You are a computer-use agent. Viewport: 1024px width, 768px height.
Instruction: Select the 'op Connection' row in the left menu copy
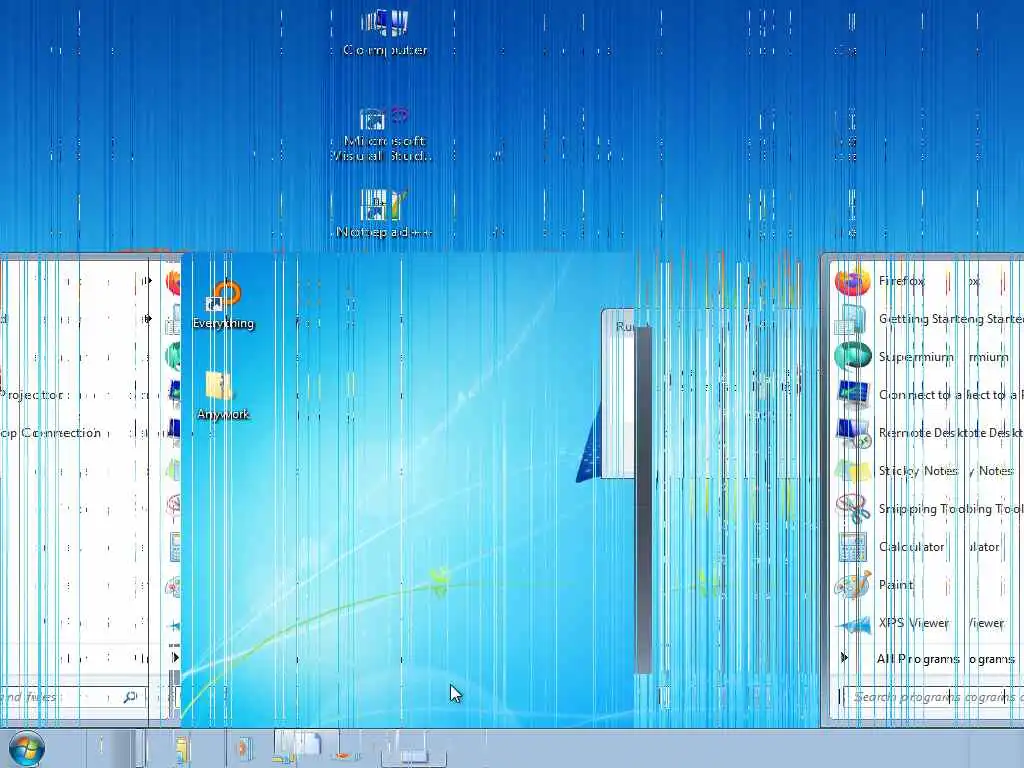pos(73,433)
